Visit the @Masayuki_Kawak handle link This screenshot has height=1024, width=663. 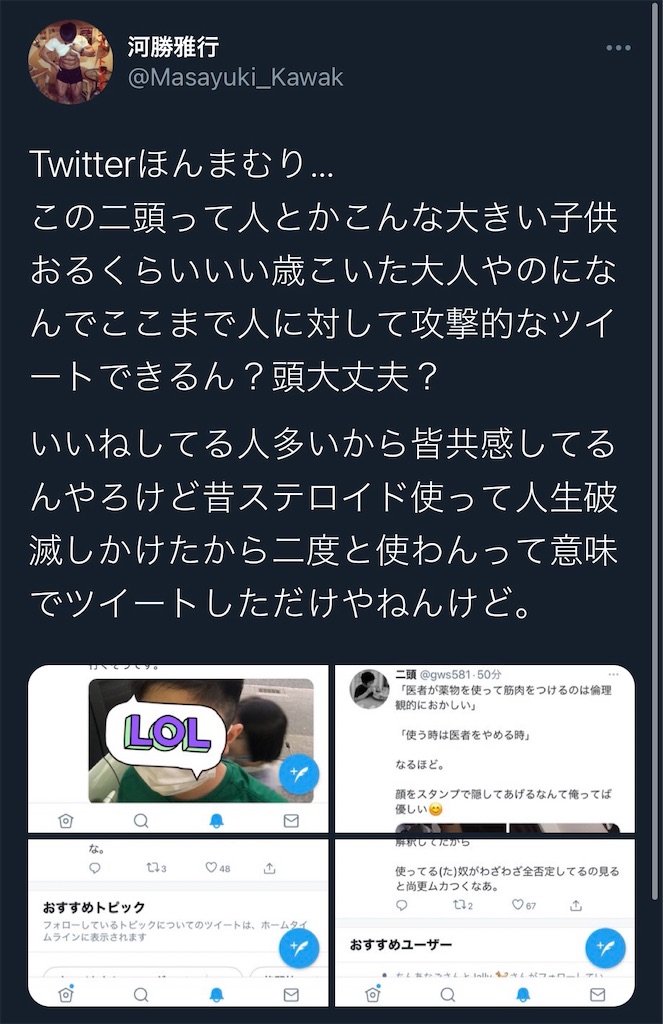235,78
